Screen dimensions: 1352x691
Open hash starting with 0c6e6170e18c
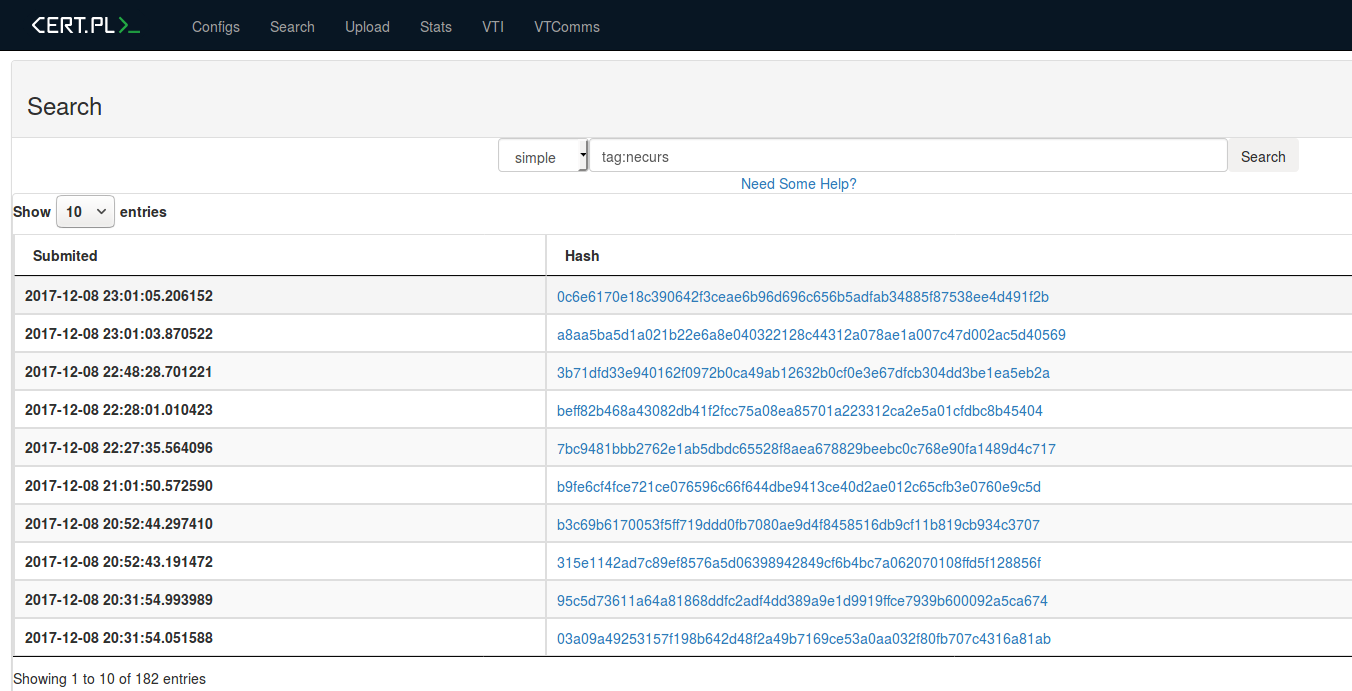802,297
